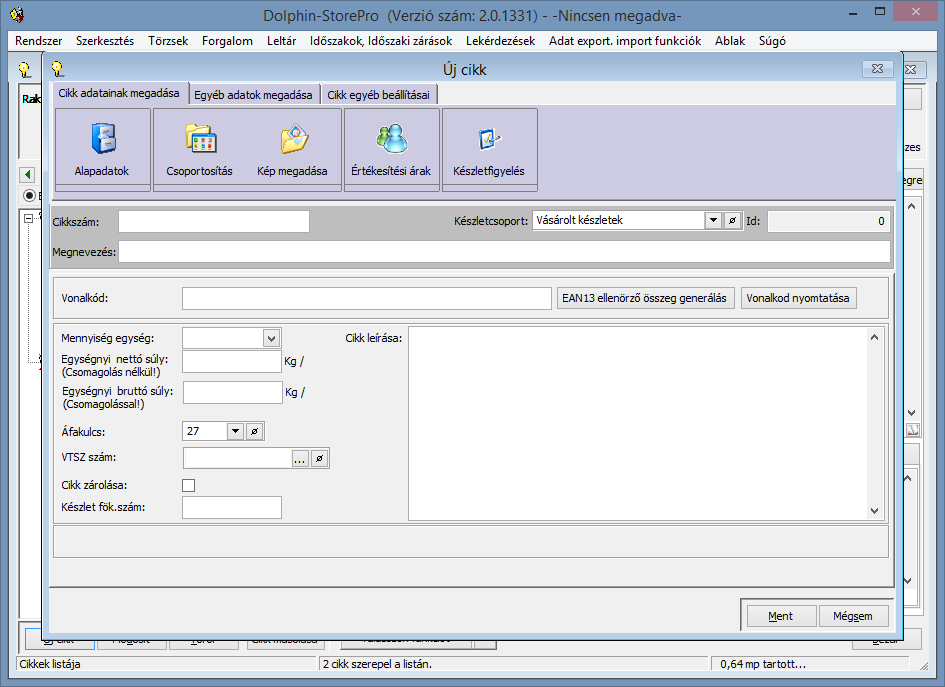
Task: Focus the Egységnyi bruttó súly field
Action: 233,392
